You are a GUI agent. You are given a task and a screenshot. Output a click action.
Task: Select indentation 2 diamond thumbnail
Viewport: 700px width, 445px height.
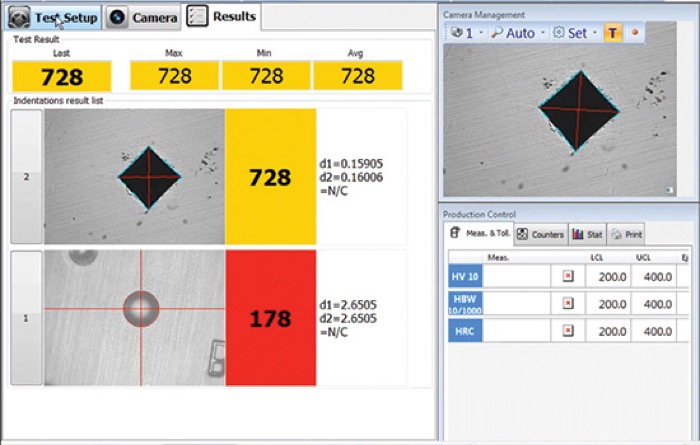(134, 177)
